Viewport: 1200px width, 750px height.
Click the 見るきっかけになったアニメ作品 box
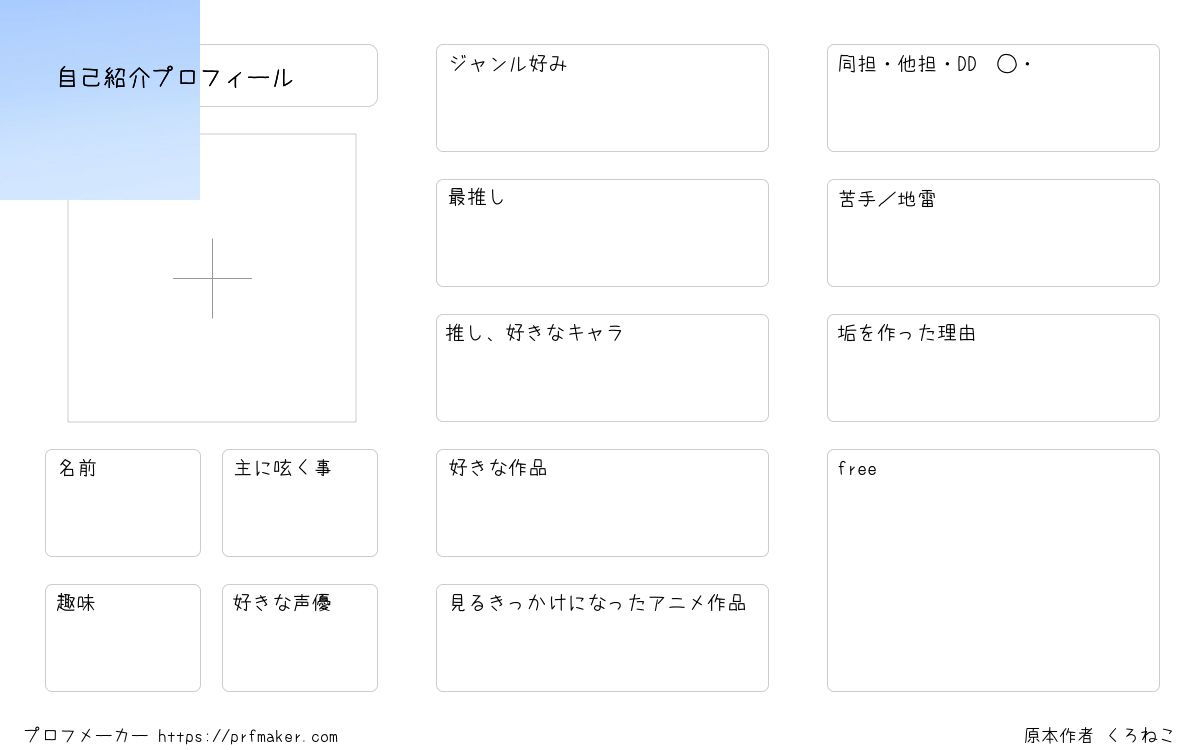pos(602,638)
